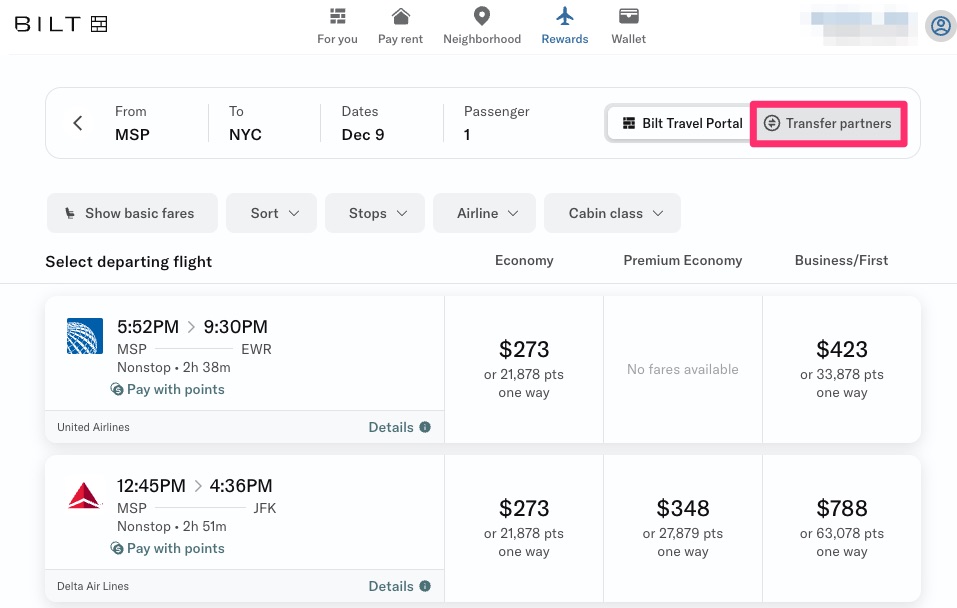Viewport: 957px width, 608px height.
Task: Open the For you section
Action: pyautogui.click(x=337, y=26)
